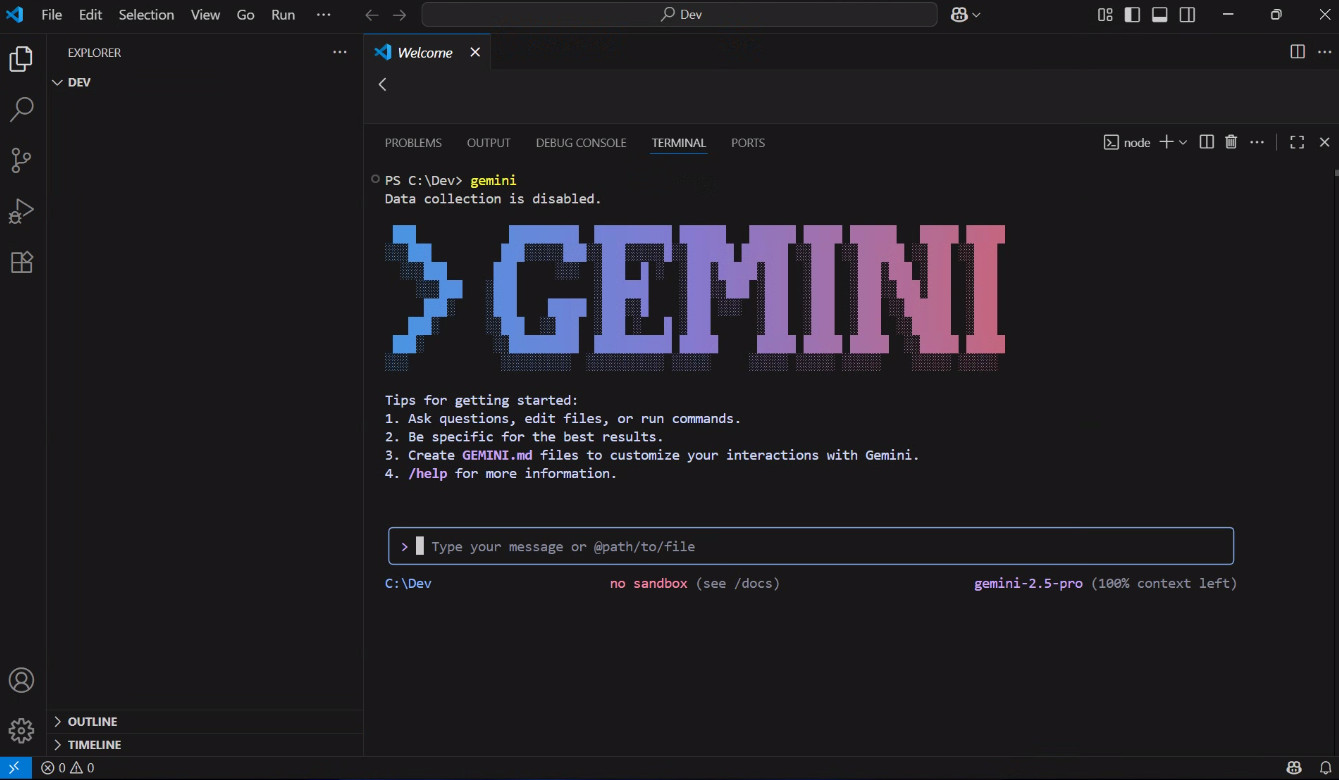
Task: Click the terminal scrollbar thumb
Action: point(1335,172)
